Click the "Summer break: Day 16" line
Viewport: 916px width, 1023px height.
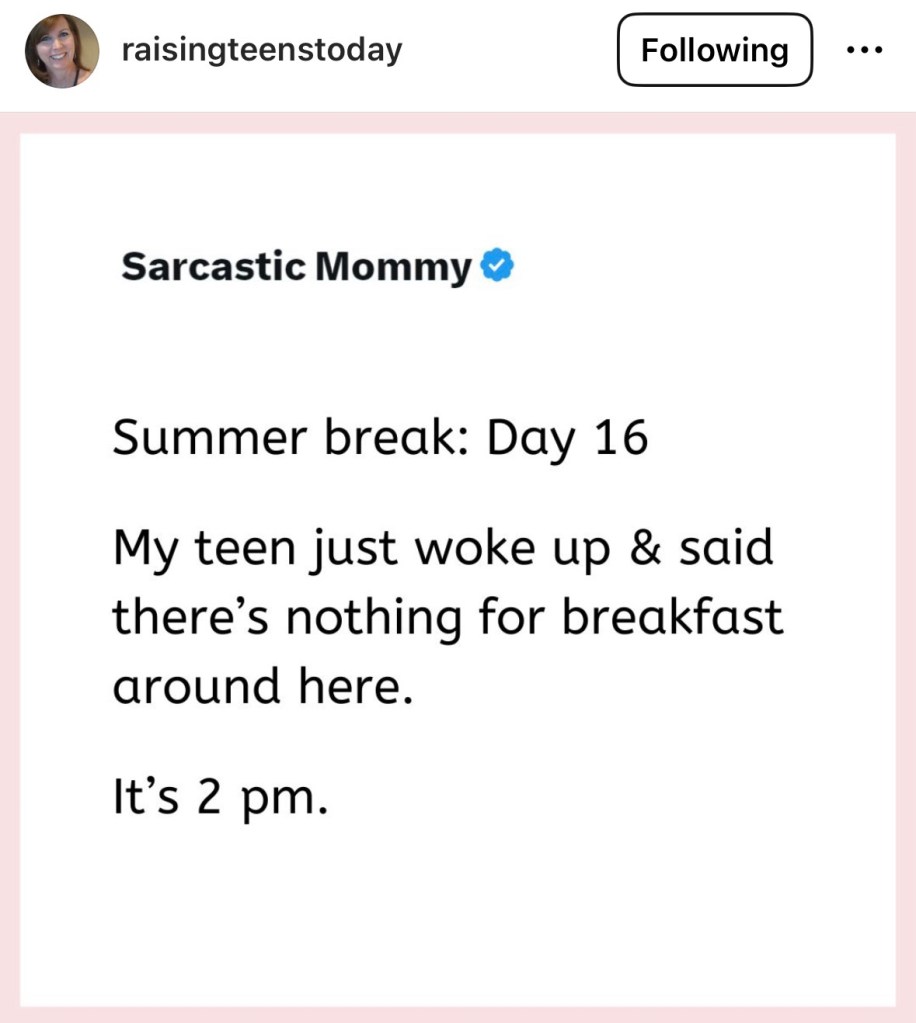(x=380, y=440)
